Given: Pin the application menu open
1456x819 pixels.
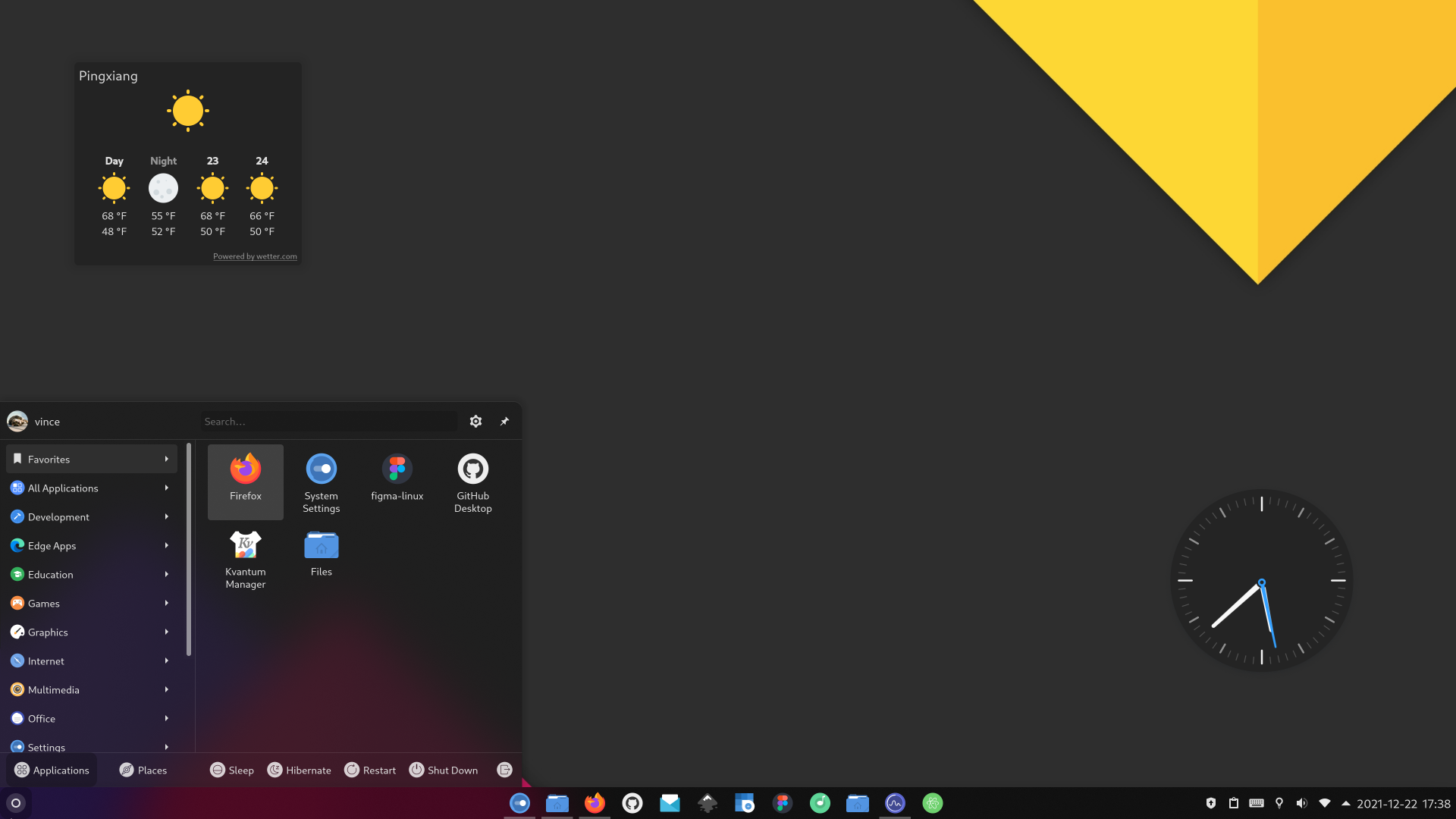Looking at the screenshot, I should [504, 422].
